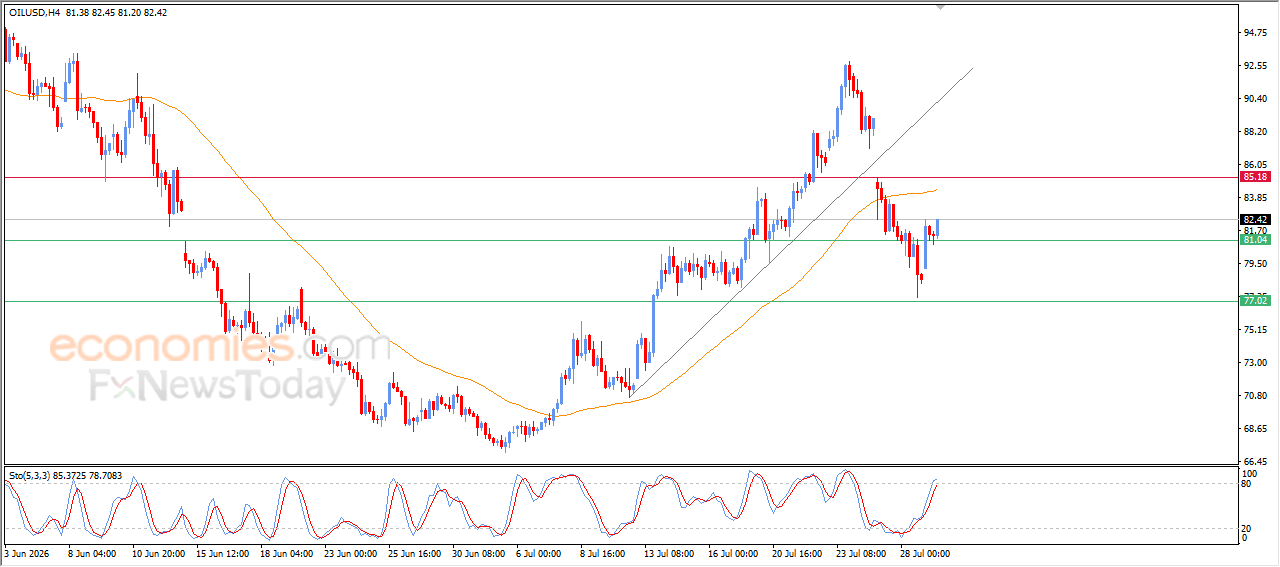1280x567 pixels.
Task: Select the black 82.42 current price tag
Action: [x=1255, y=219]
